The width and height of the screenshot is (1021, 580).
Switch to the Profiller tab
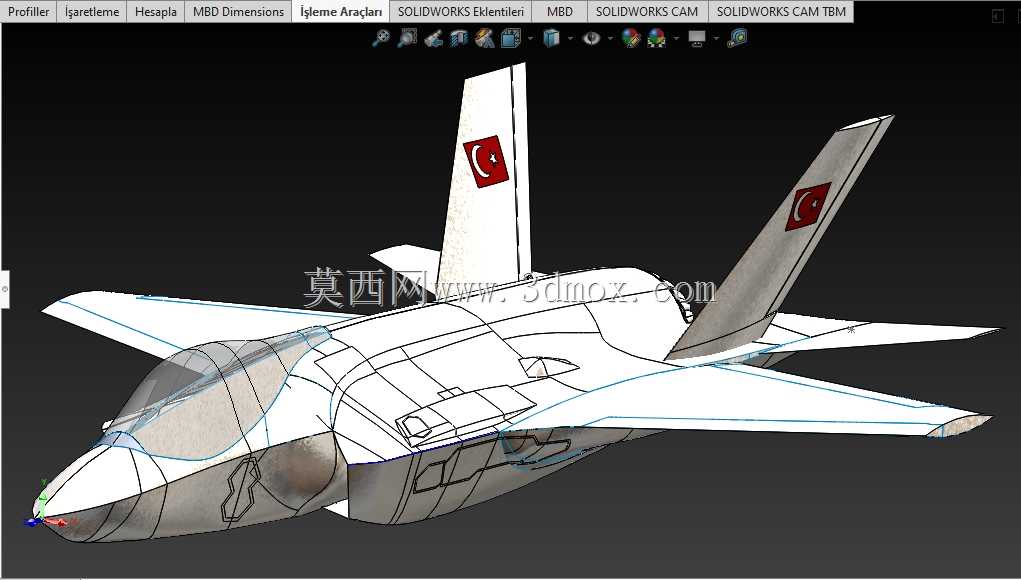click(29, 12)
